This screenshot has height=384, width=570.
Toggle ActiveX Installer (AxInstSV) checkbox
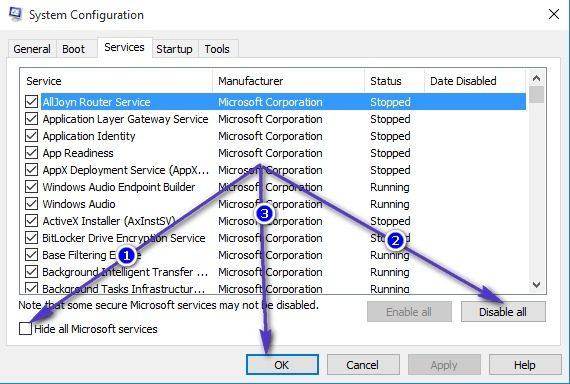pyautogui.click(x=32, y=221)
